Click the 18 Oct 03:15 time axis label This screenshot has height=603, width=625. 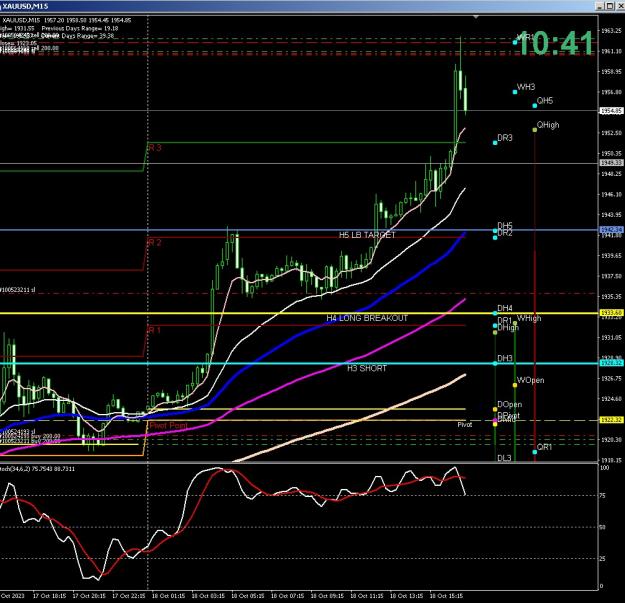pyautogui.click(x=208, y=596)
